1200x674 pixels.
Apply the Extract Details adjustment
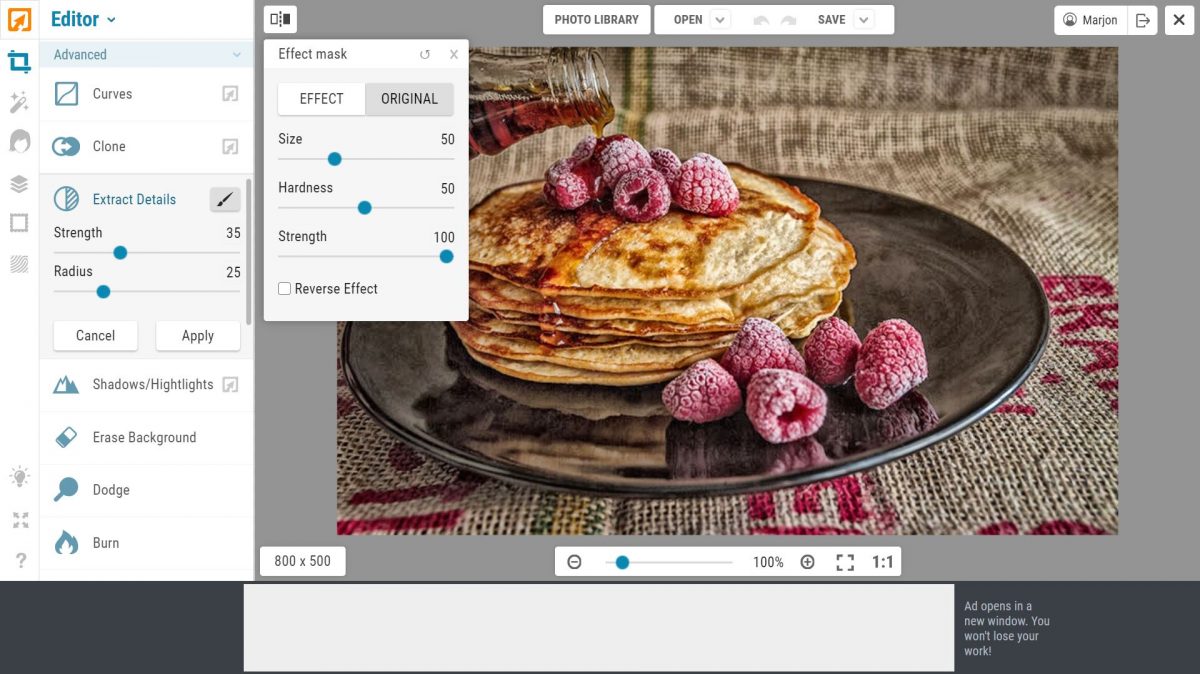(x=197, y=336)
